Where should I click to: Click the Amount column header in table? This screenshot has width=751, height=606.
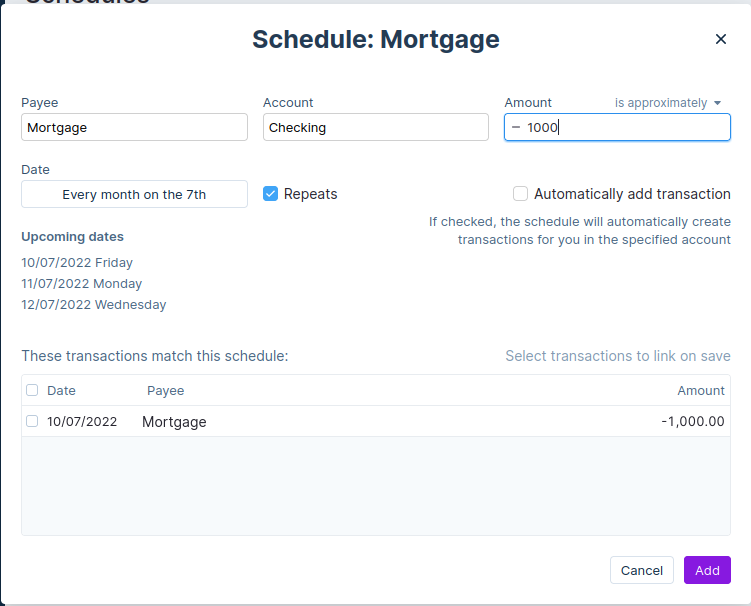click(700, 391)
